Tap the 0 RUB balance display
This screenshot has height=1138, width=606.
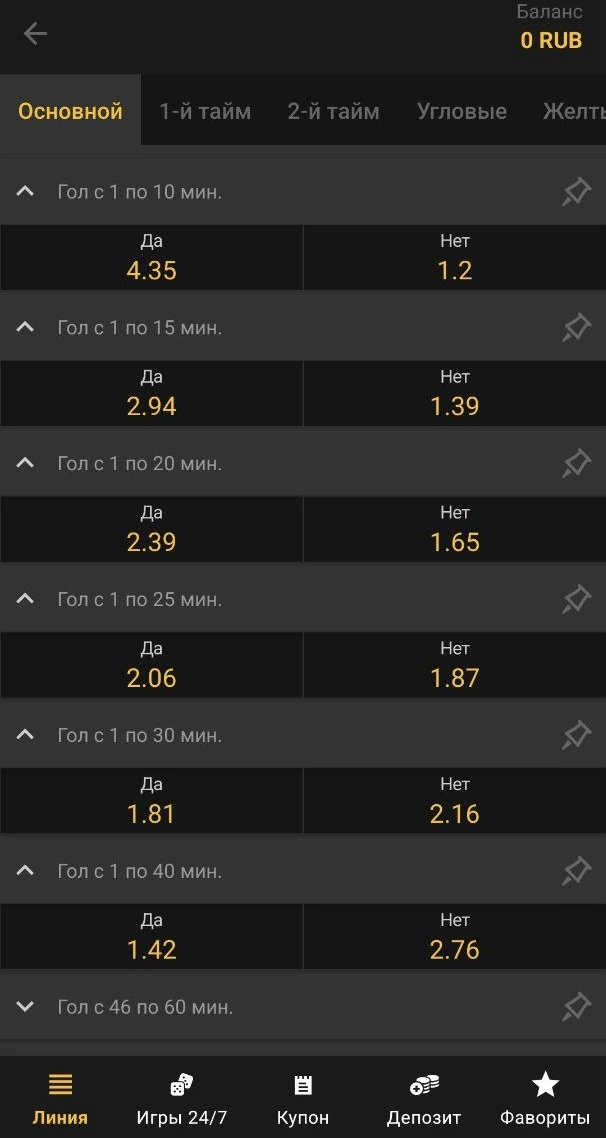551,41
